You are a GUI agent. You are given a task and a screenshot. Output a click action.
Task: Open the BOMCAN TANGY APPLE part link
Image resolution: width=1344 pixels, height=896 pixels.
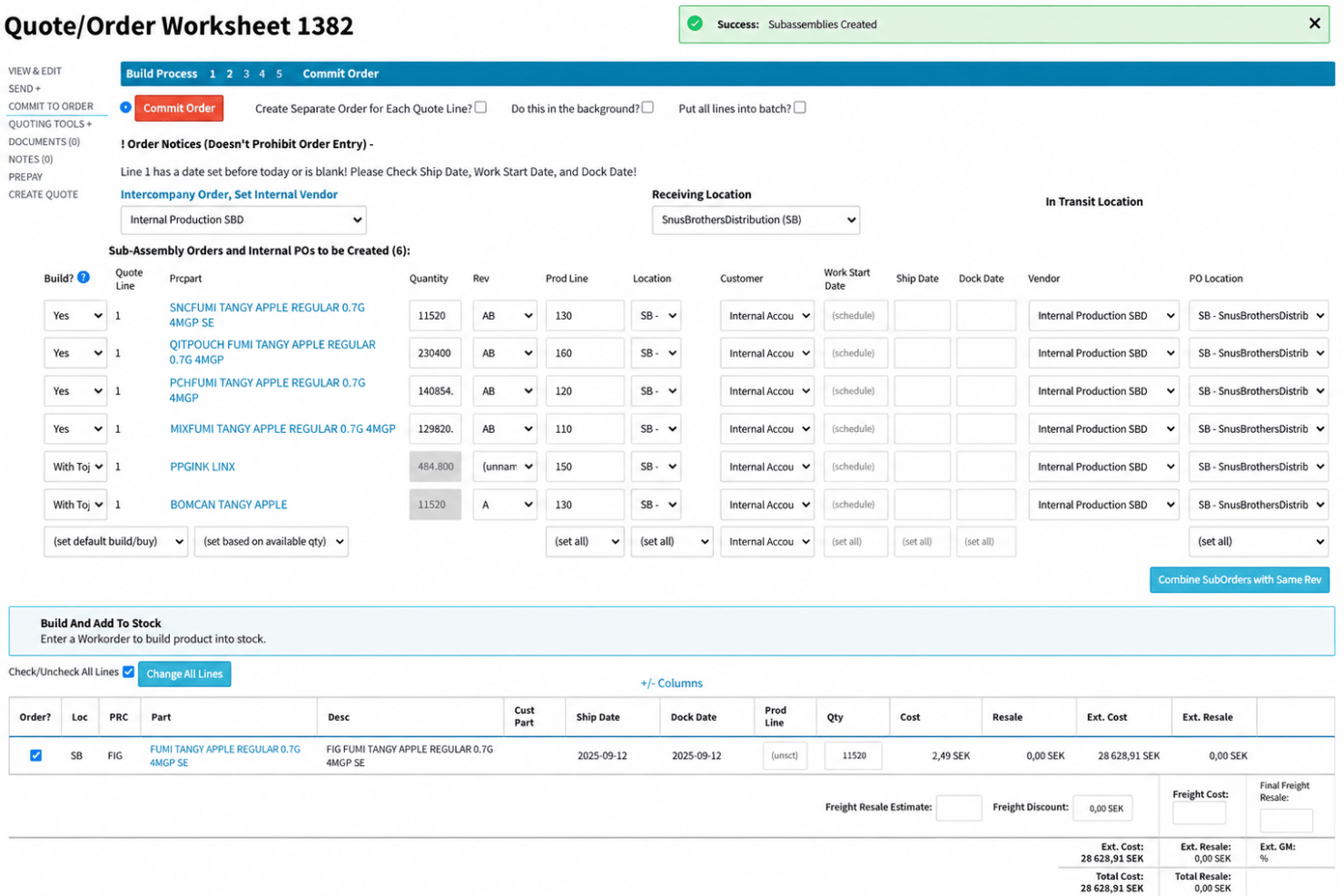click(229, 505)
